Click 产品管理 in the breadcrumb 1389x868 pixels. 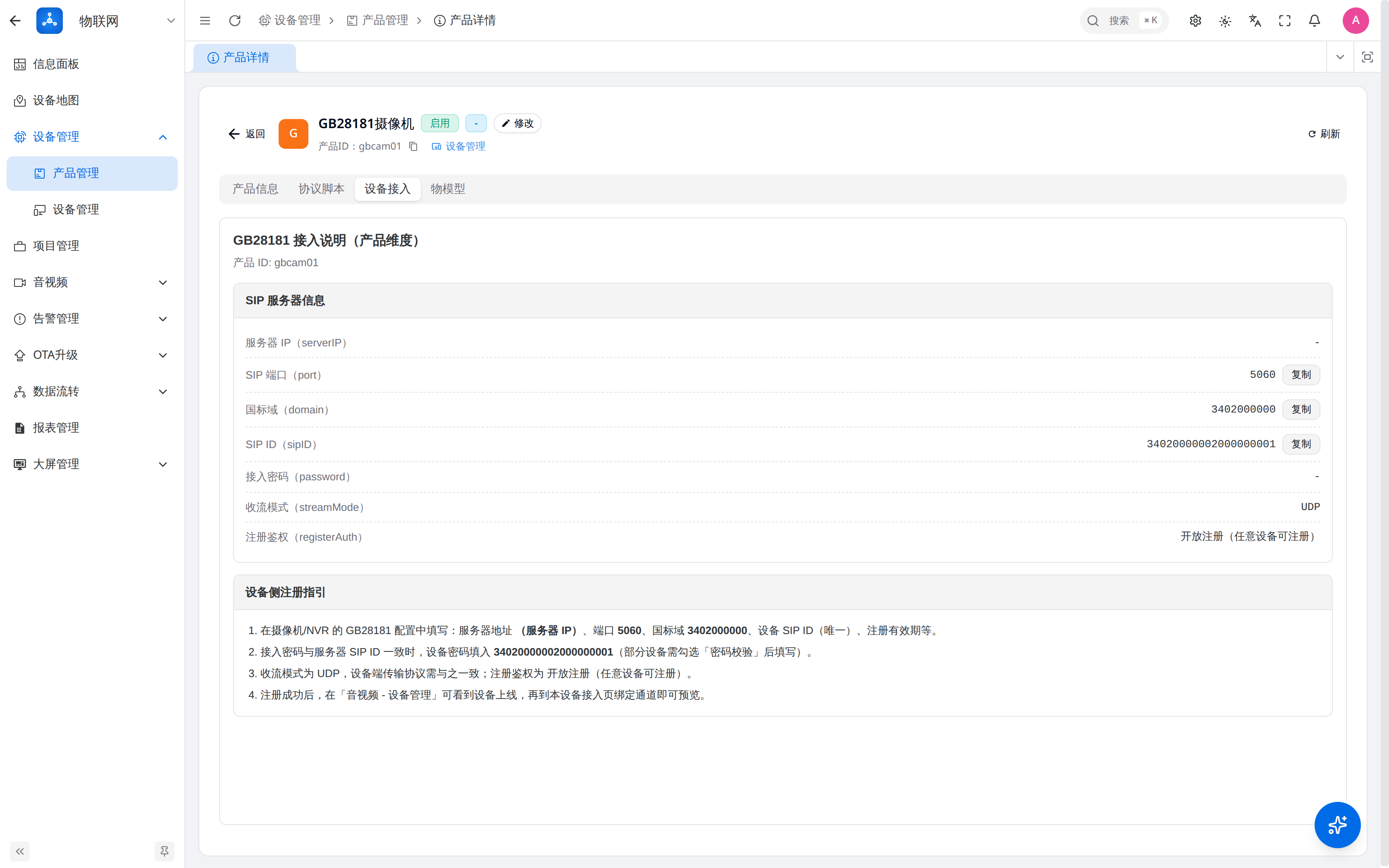378,21
